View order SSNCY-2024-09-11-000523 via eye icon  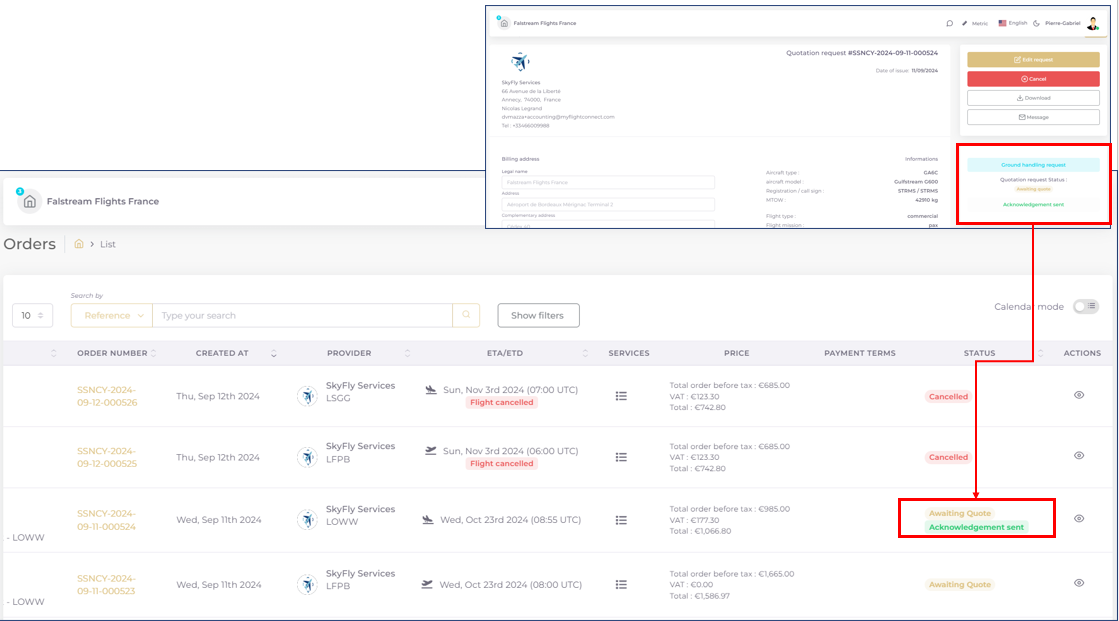pyautogui.click(x=1079, y=582)
